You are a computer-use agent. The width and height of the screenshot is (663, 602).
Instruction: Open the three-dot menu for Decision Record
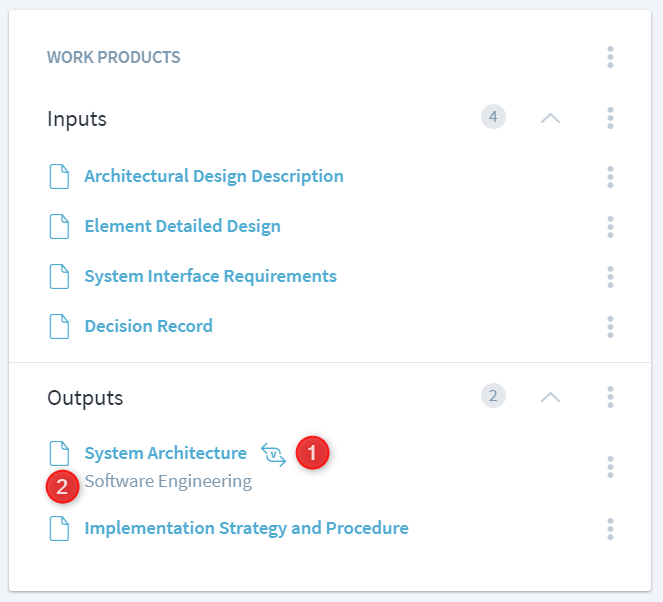coord(610,327)
